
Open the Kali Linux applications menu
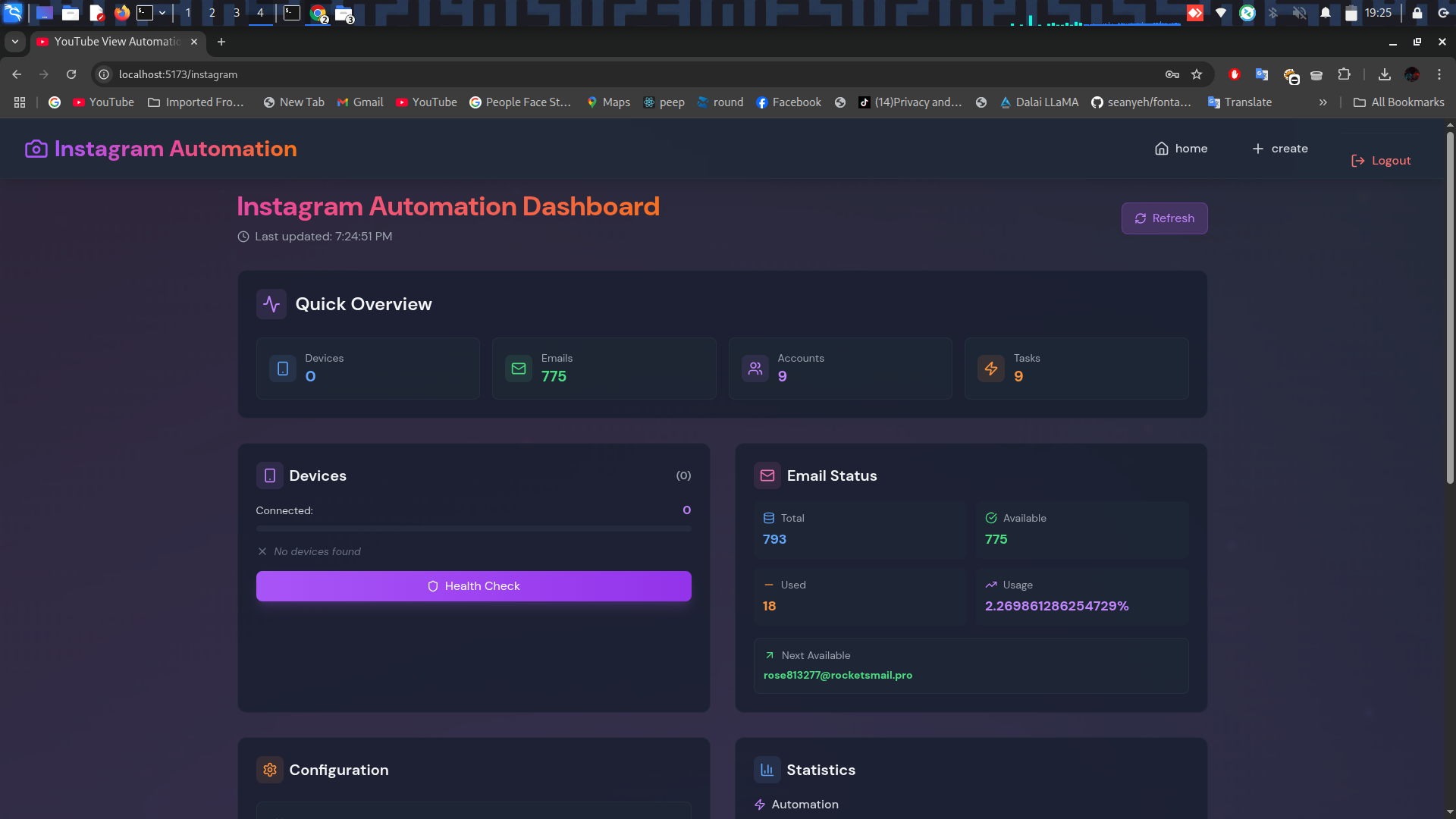(13, 13)
